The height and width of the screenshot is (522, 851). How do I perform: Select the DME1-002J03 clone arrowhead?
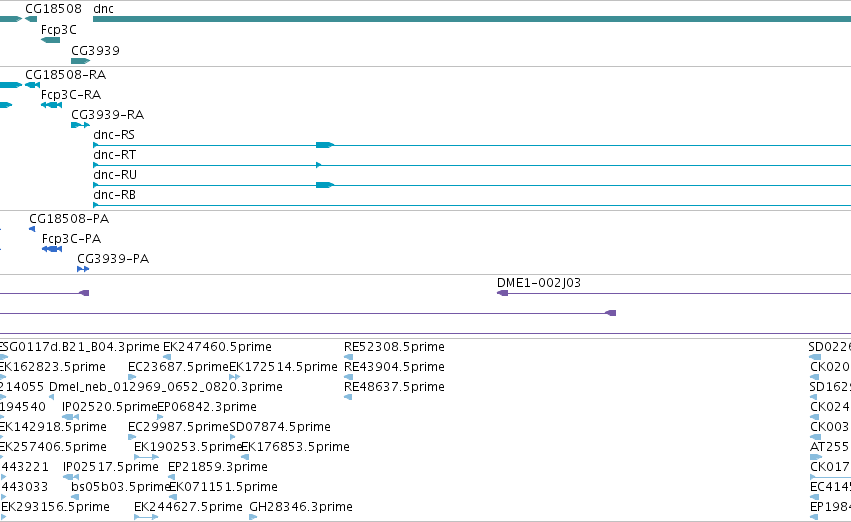click(503, 293)
